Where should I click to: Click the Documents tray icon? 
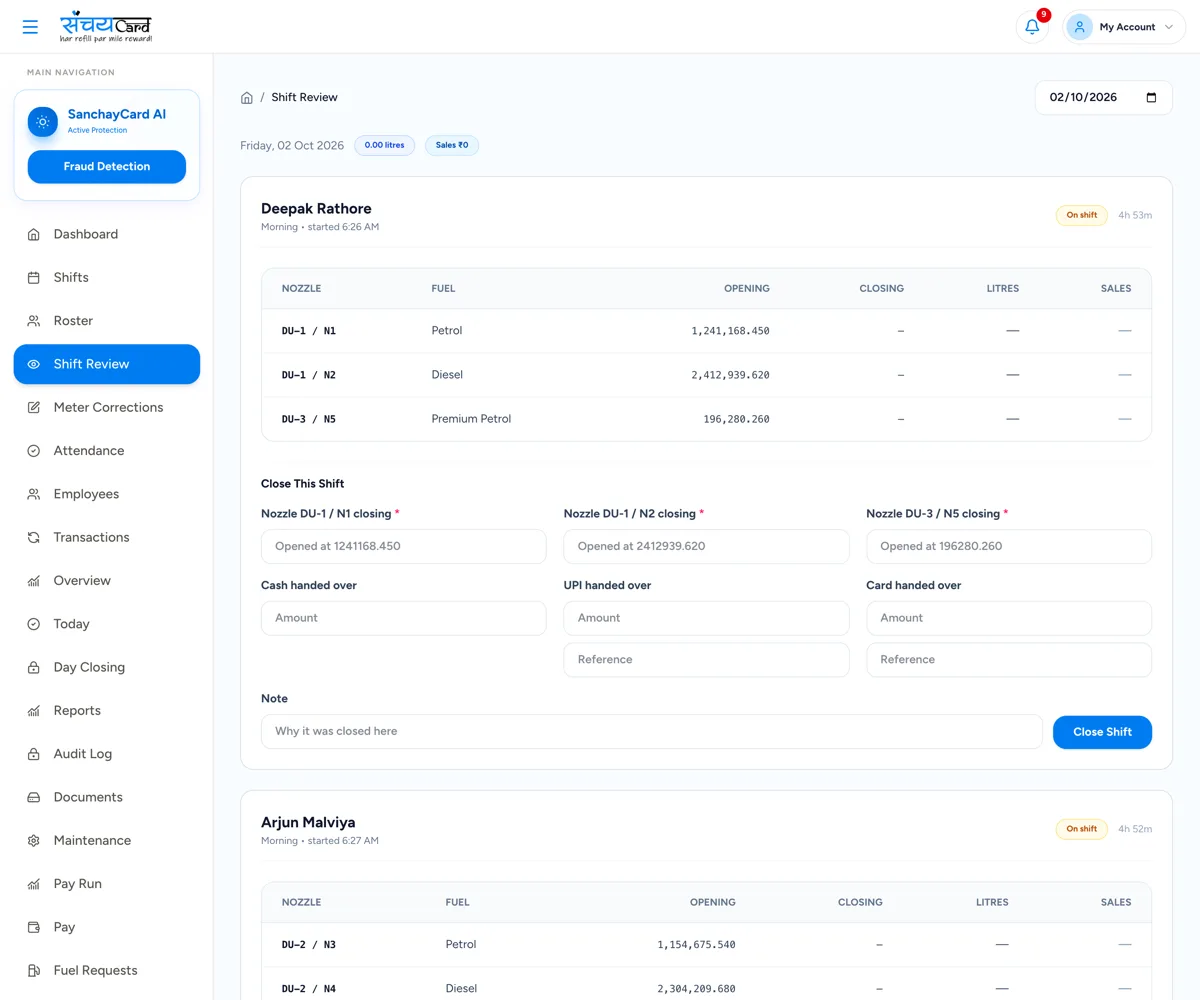click(x=34, y=797)
